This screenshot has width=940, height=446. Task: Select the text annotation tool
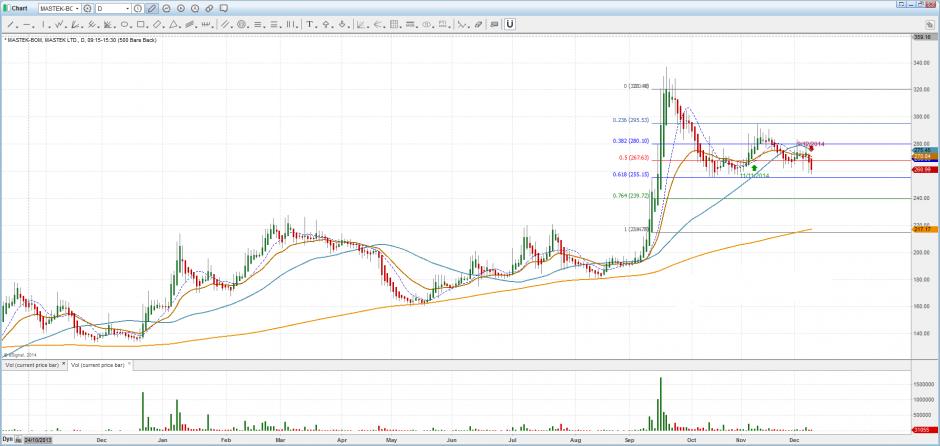[x=309, y=25]
